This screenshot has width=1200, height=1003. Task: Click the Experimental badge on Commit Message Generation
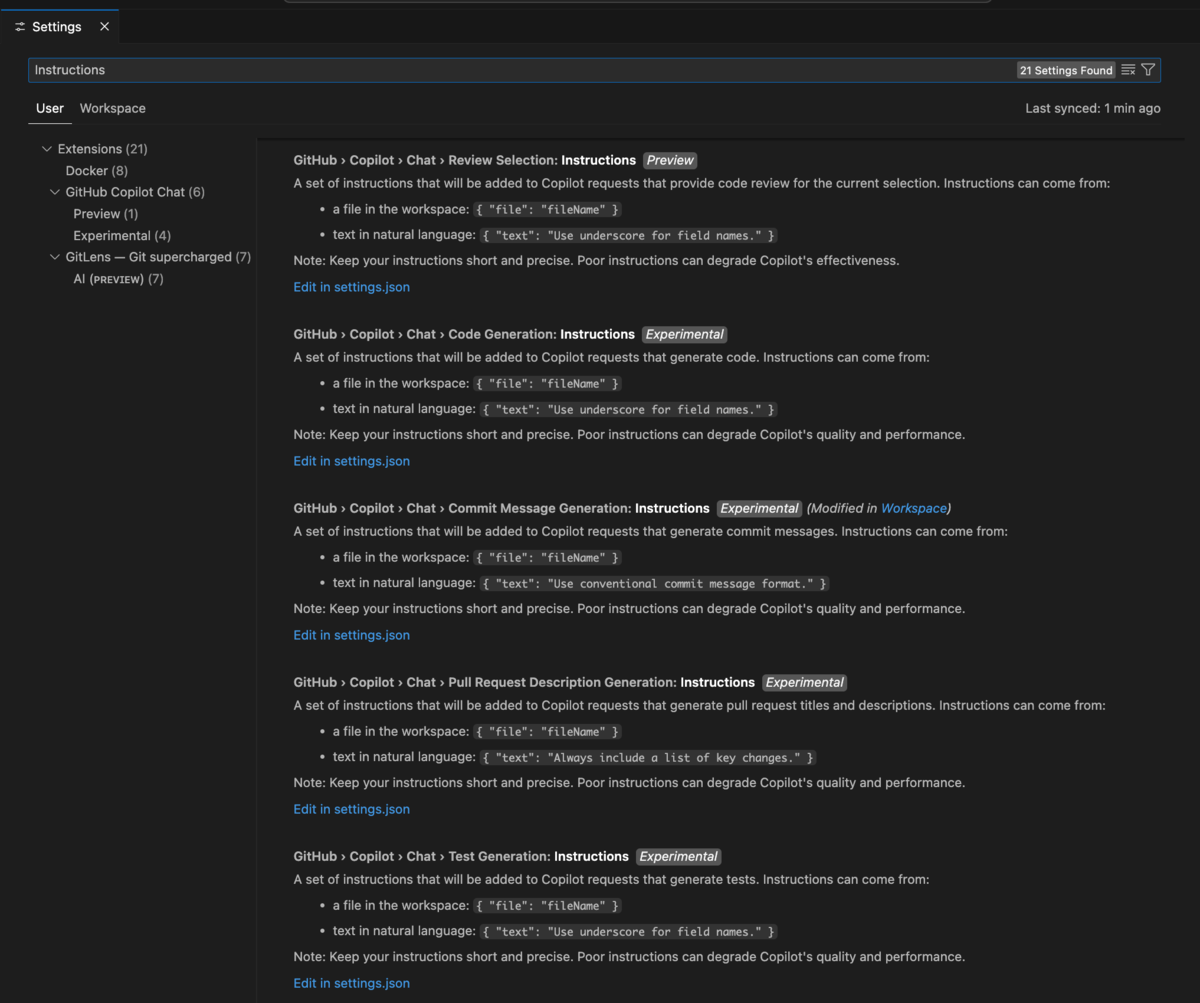(x=760, y=508)
